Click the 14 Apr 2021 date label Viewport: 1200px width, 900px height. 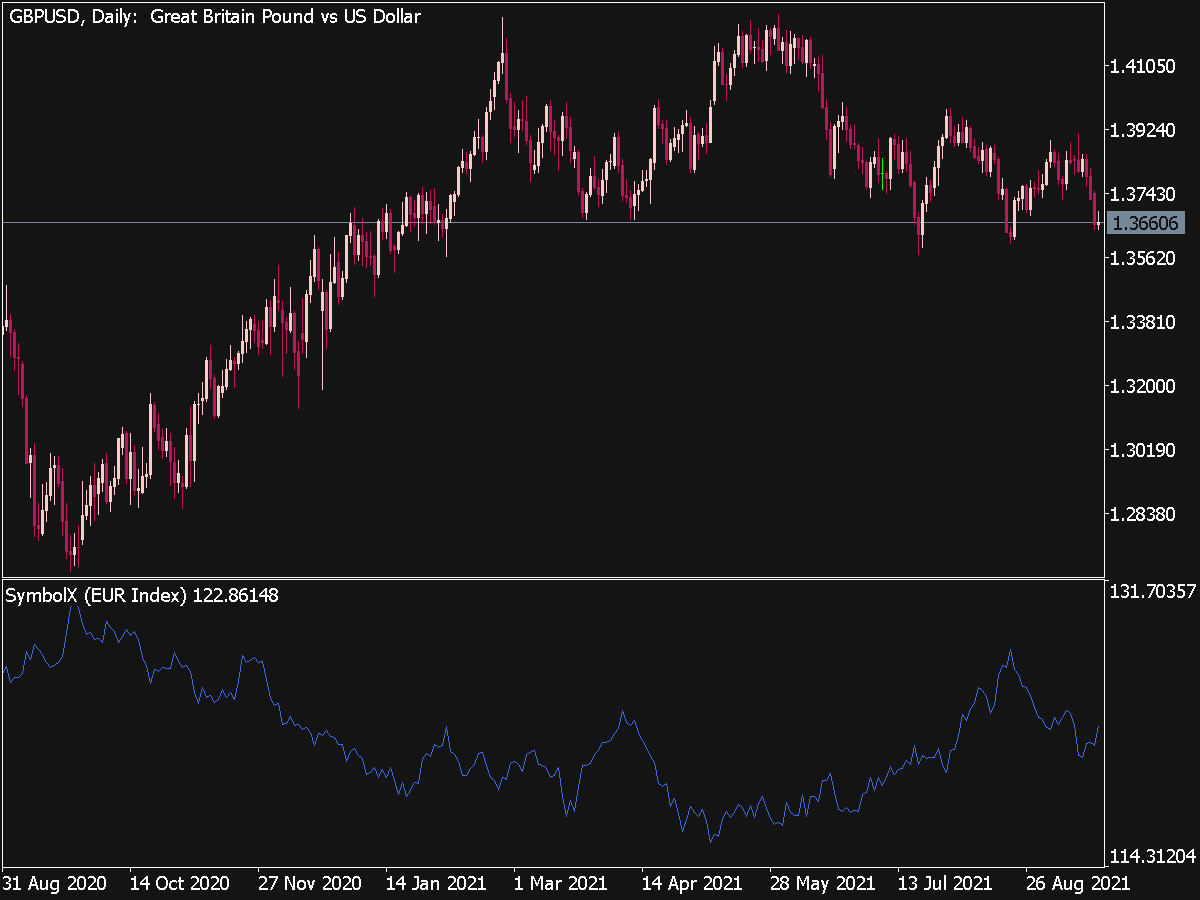coord(692,883)
